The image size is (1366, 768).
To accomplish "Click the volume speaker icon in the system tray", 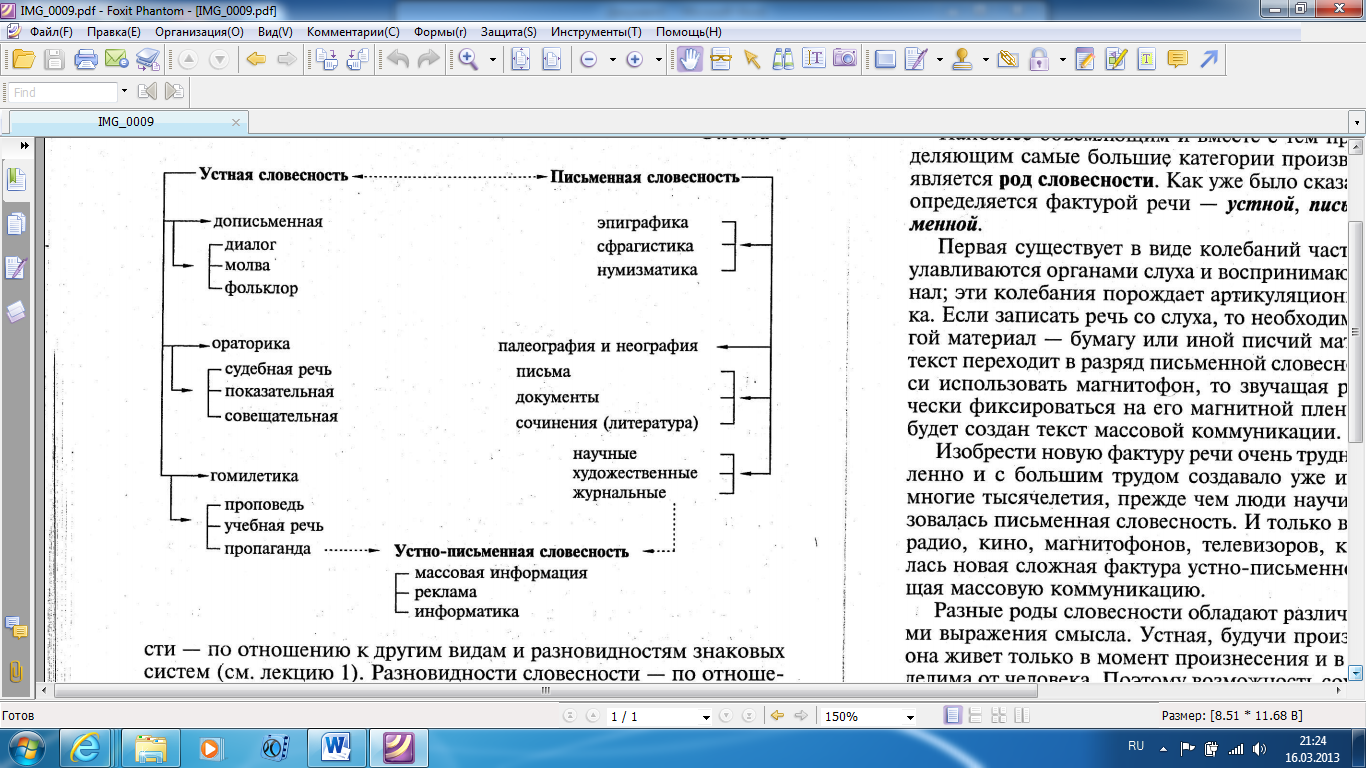I will pyautogui.click(x=1260, y=748).
